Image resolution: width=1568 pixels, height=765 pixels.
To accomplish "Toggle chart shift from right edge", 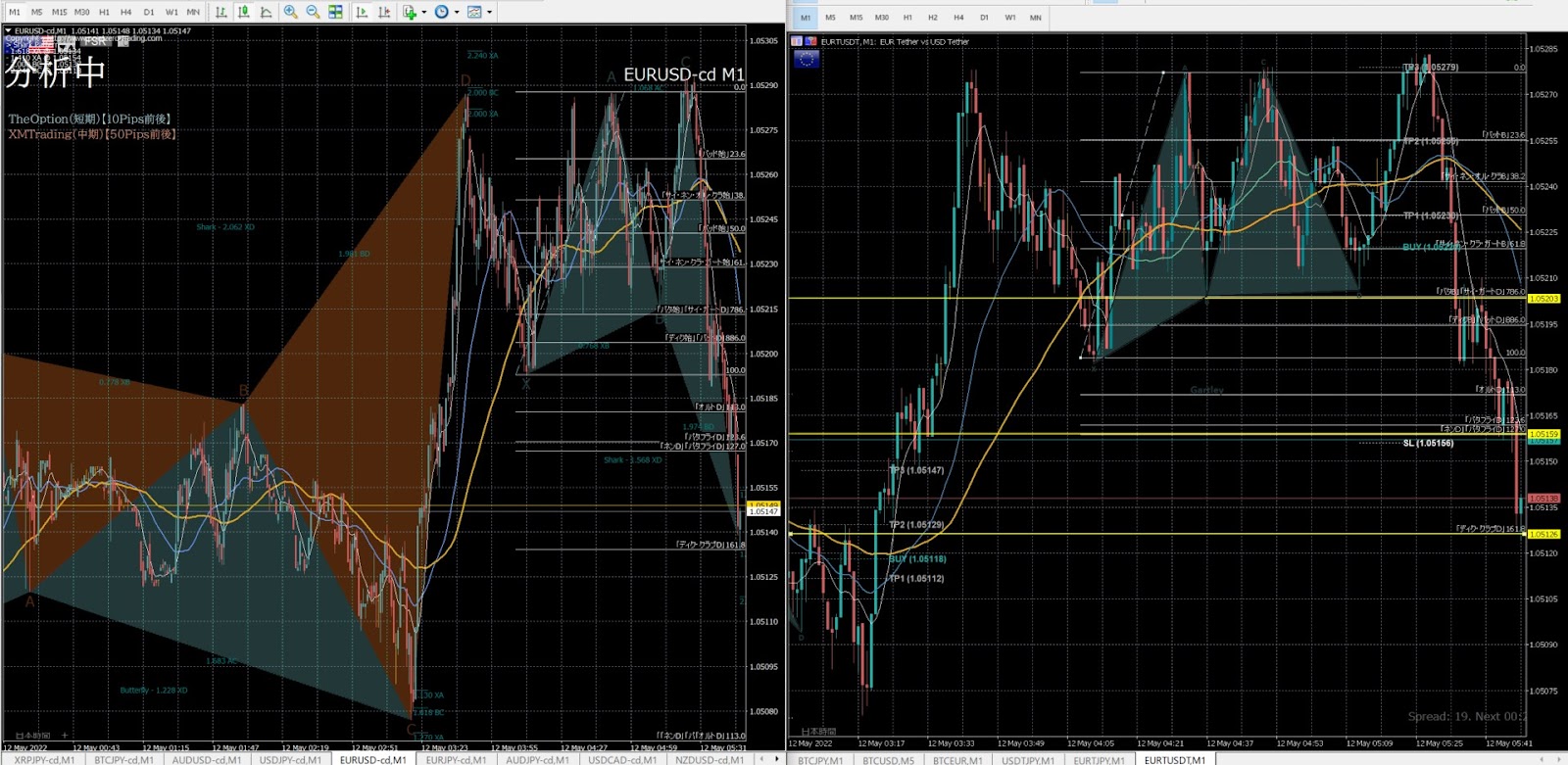I will pos(384,12).
